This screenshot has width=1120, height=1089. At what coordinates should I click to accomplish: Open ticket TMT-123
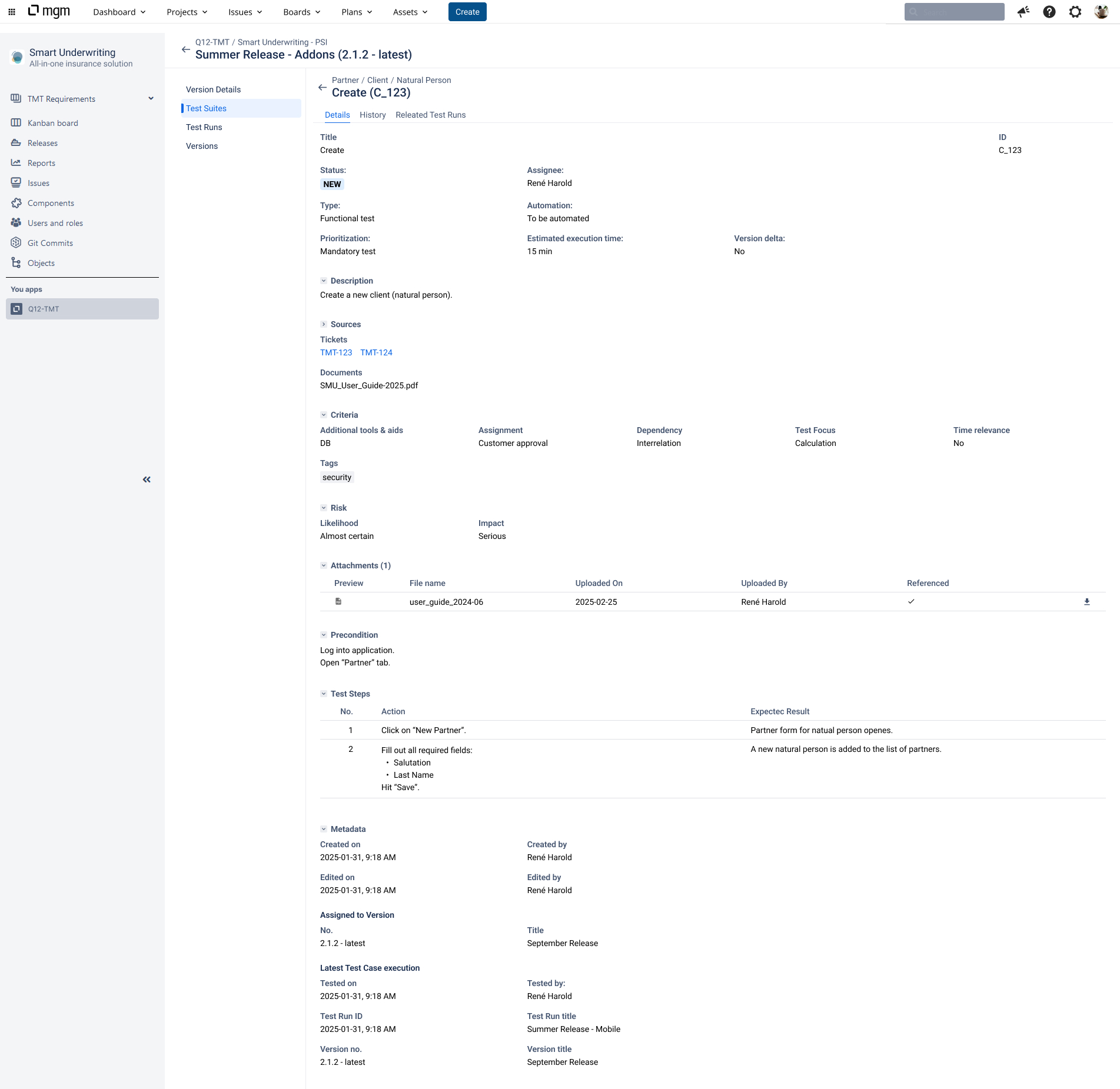335,352
